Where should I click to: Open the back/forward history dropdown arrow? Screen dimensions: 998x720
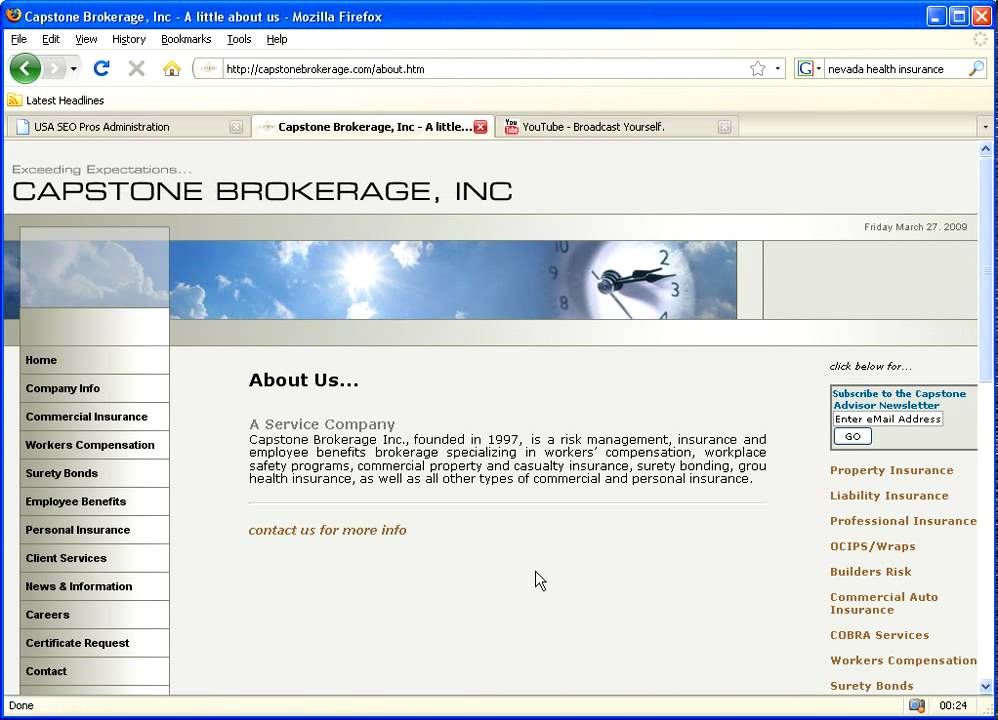(x=74, y=68)
